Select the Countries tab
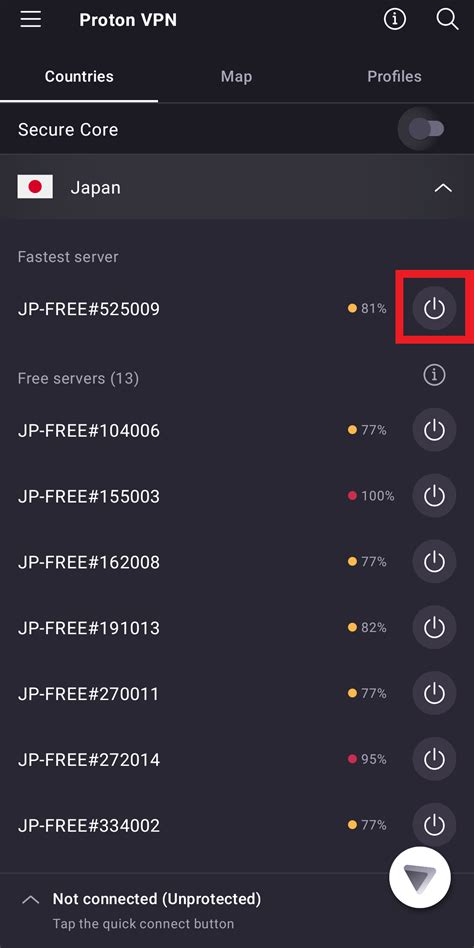Image resolution: width=474 pixels, height=948 pixels. point(79,76)
